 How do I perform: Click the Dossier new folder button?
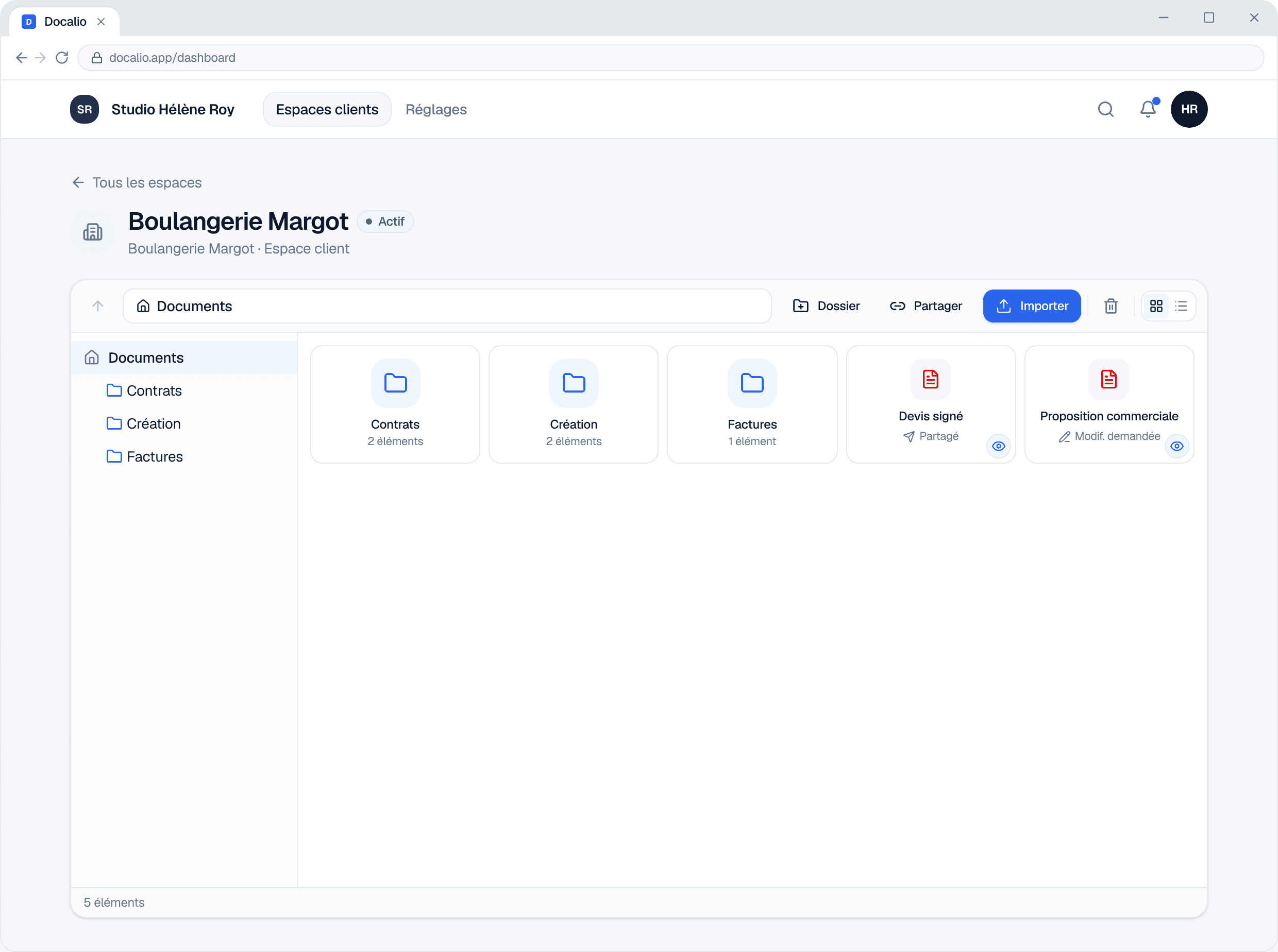tap(826, 306)
